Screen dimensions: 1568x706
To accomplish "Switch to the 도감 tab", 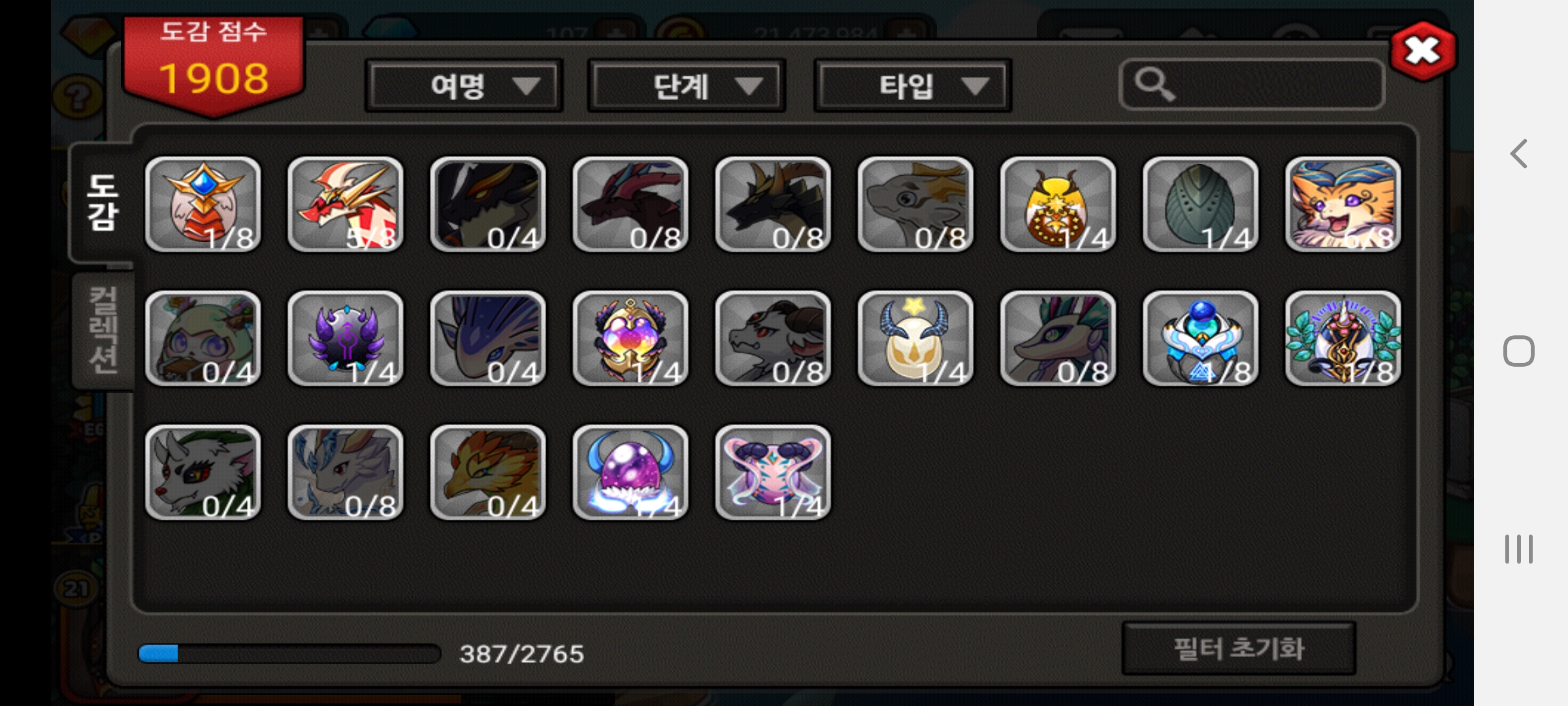I will click(103, 203).
